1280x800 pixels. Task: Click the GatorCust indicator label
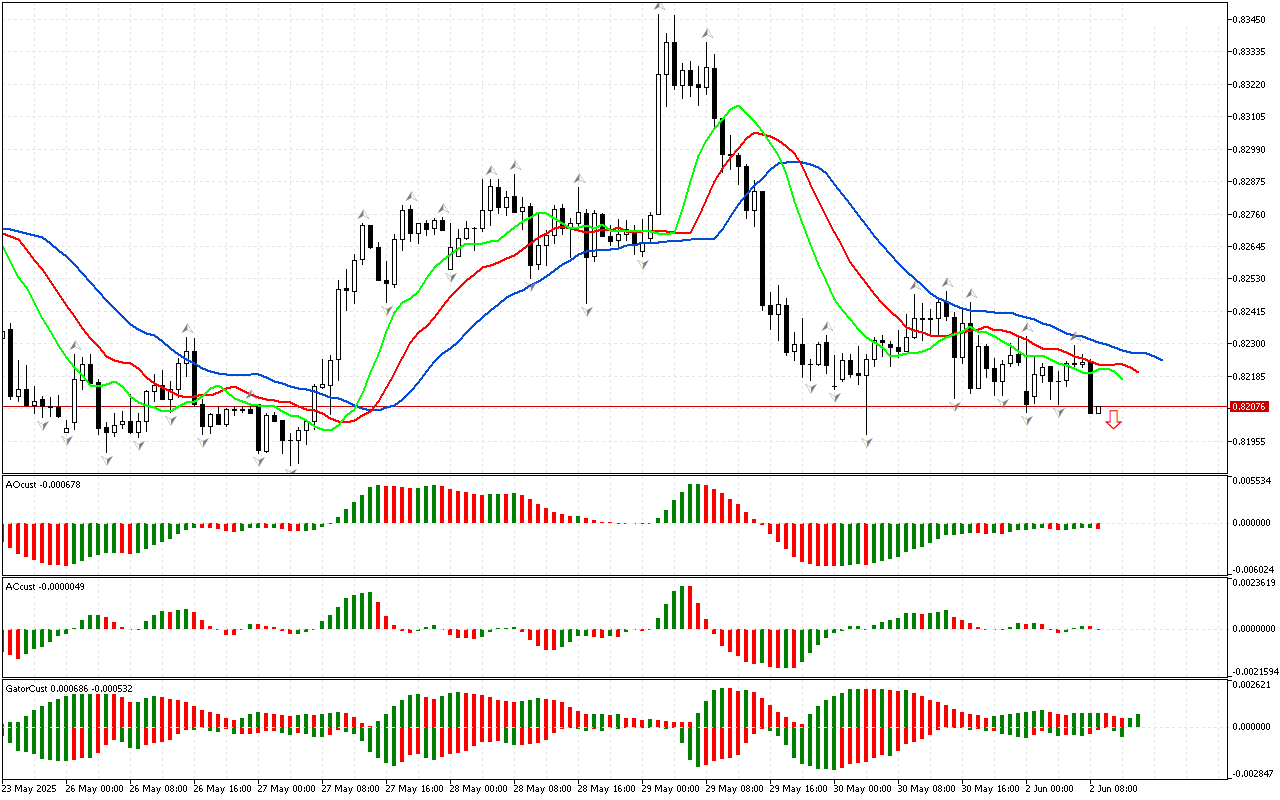[69, 689]
